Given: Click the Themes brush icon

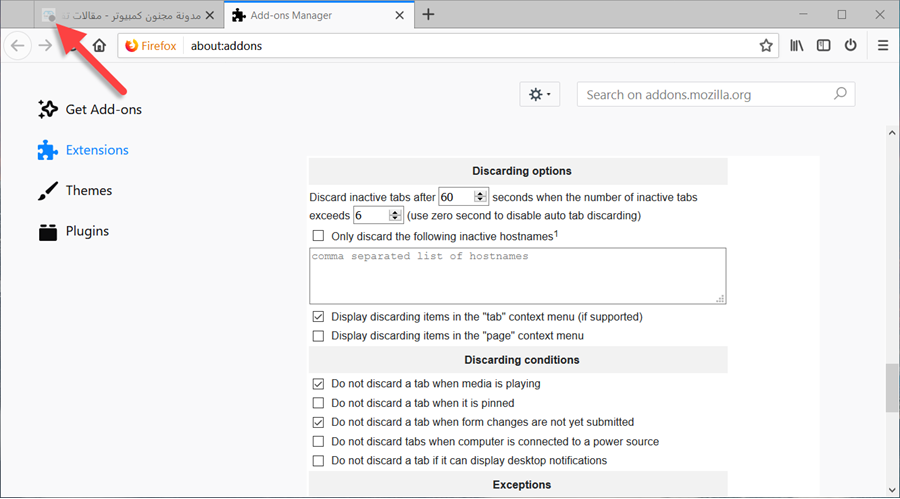Looking at the screenshot, I should [48, 191].
